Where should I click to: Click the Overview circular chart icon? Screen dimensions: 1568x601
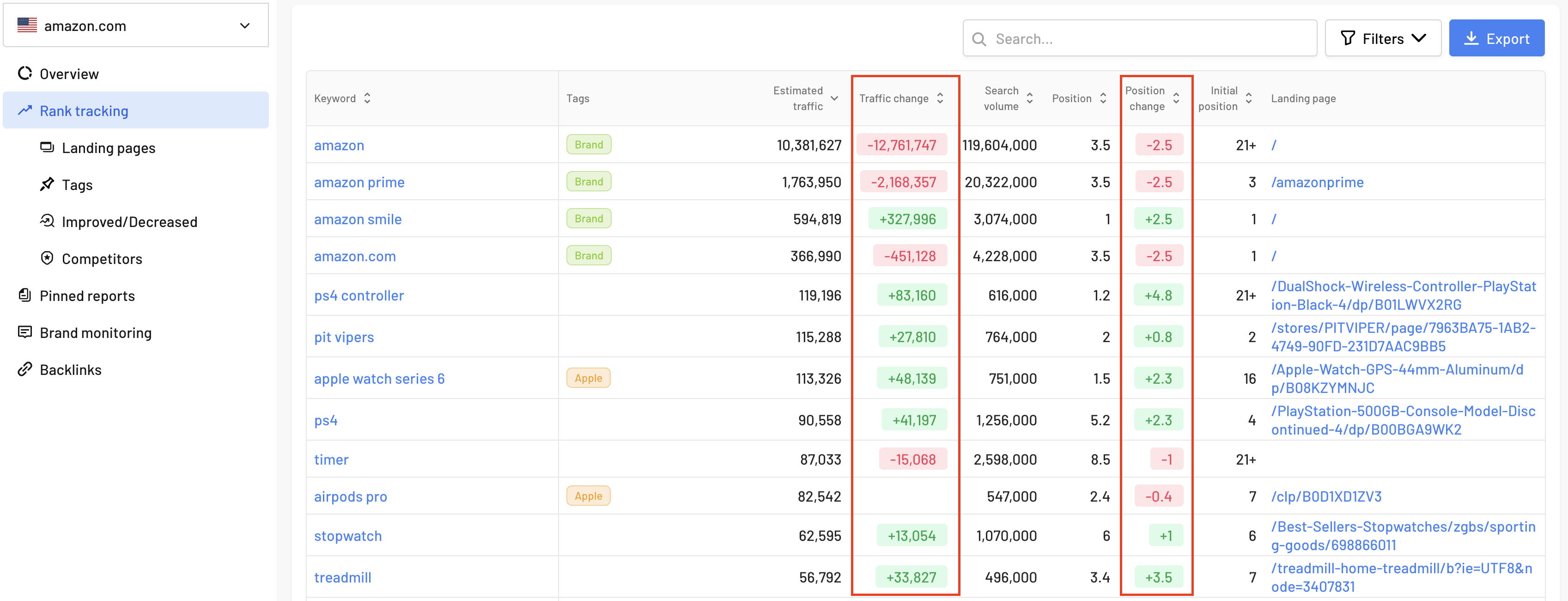tap(25, 73)
